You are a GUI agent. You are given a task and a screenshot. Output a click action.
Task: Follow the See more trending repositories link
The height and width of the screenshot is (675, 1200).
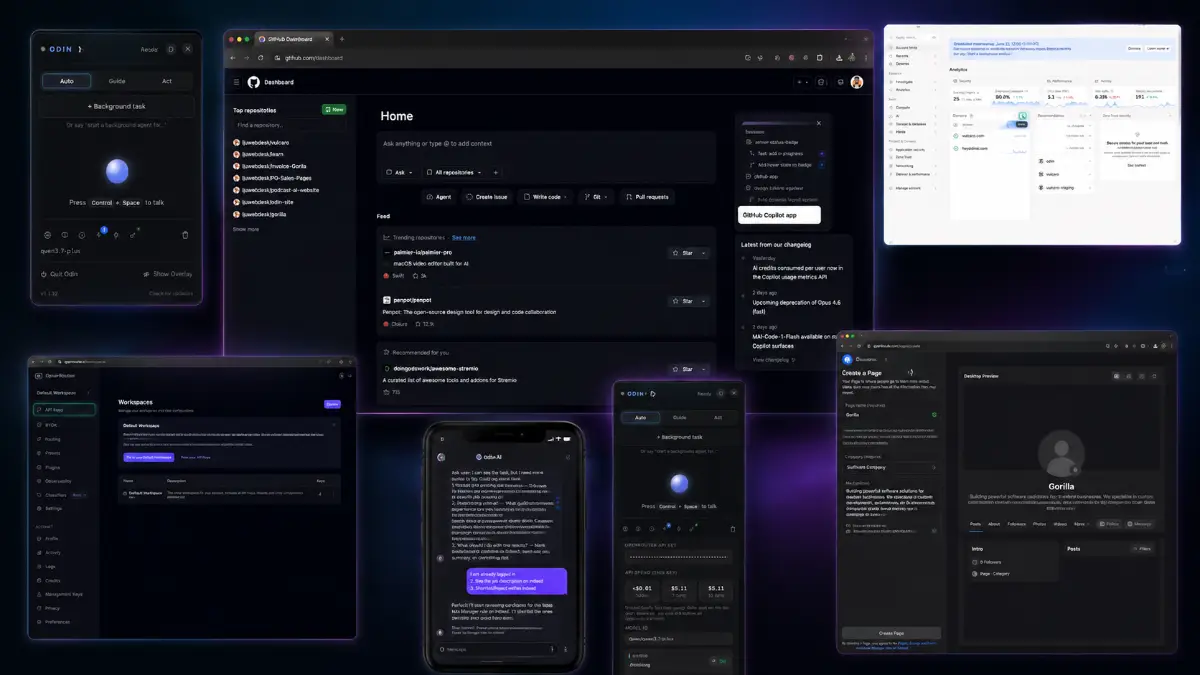point(464,238)
